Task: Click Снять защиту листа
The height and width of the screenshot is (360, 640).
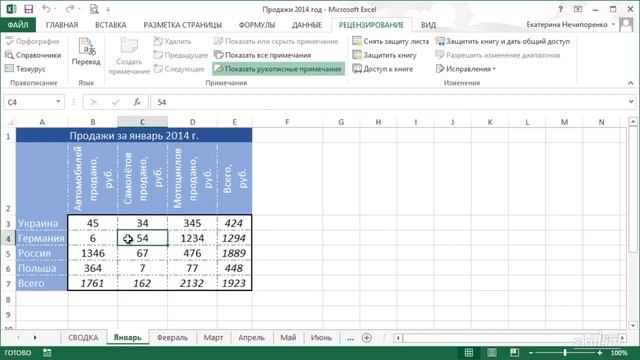Action: [x=391, y=41]
